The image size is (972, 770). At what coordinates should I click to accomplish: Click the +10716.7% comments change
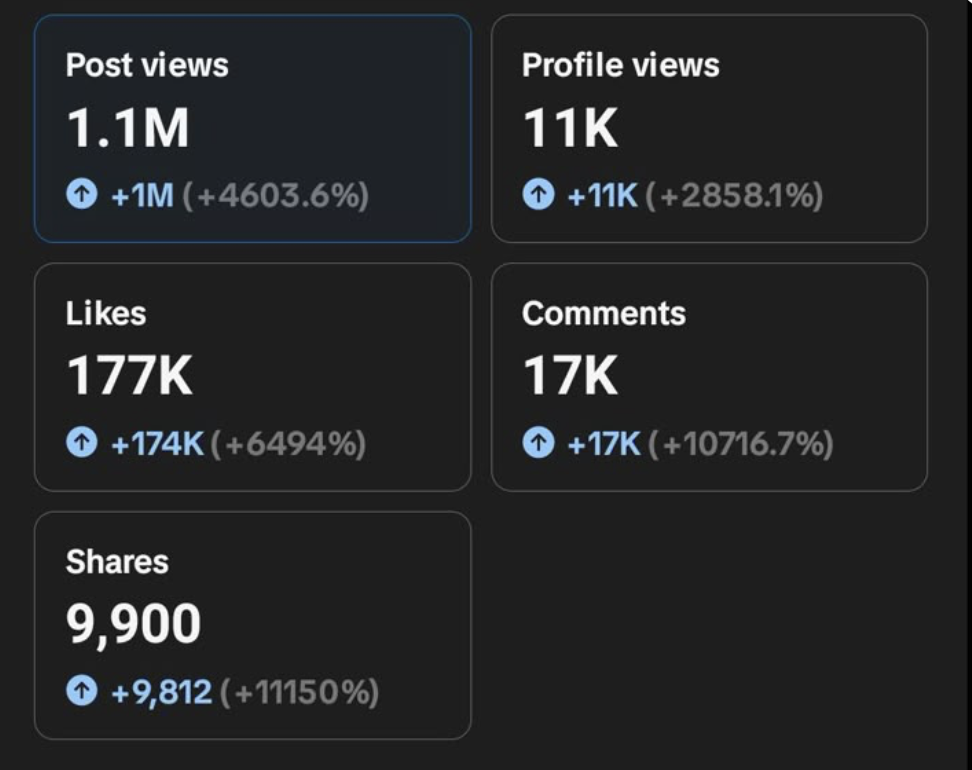point(741,443)
